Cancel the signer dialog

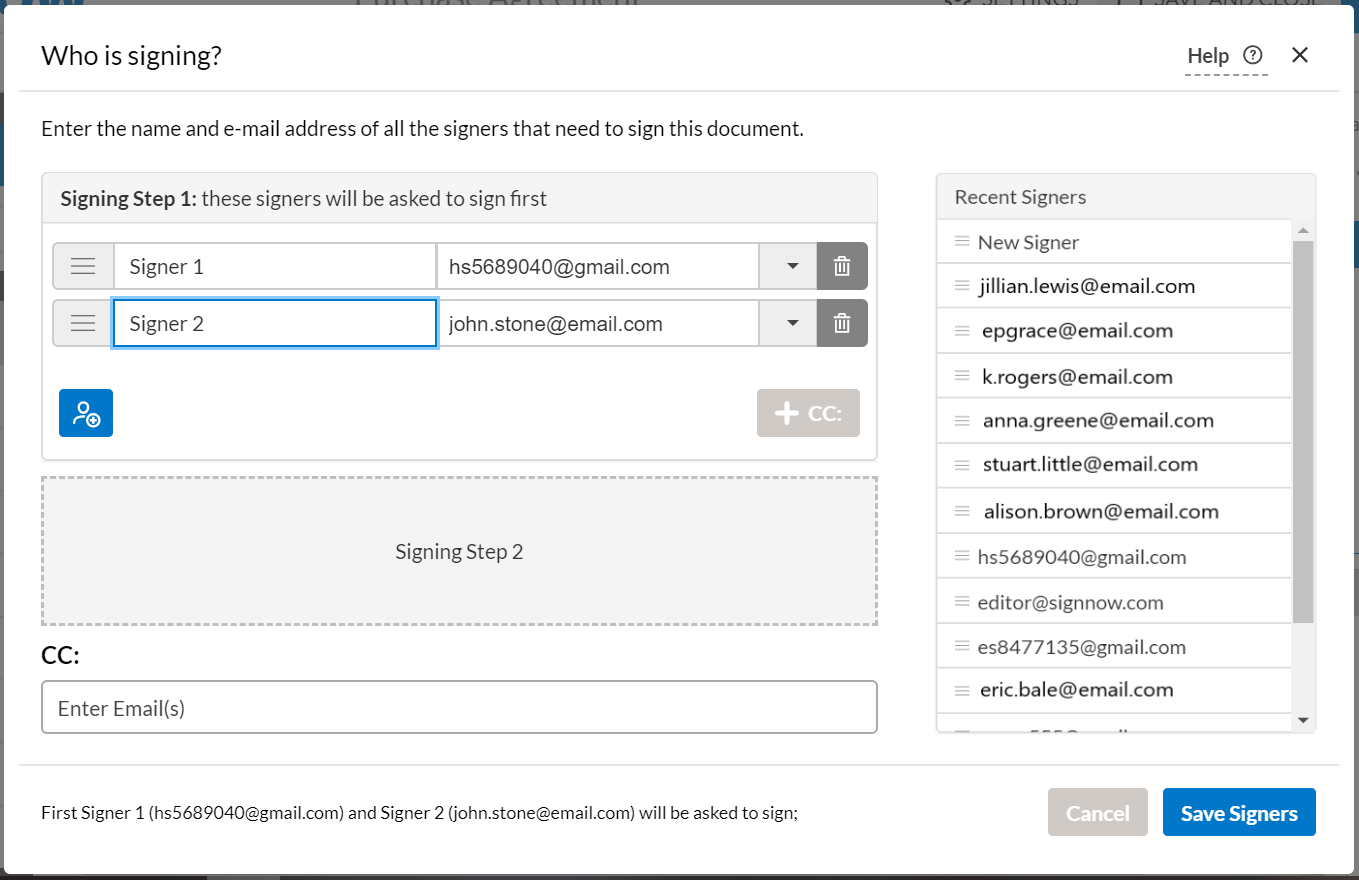[1098, 813]
